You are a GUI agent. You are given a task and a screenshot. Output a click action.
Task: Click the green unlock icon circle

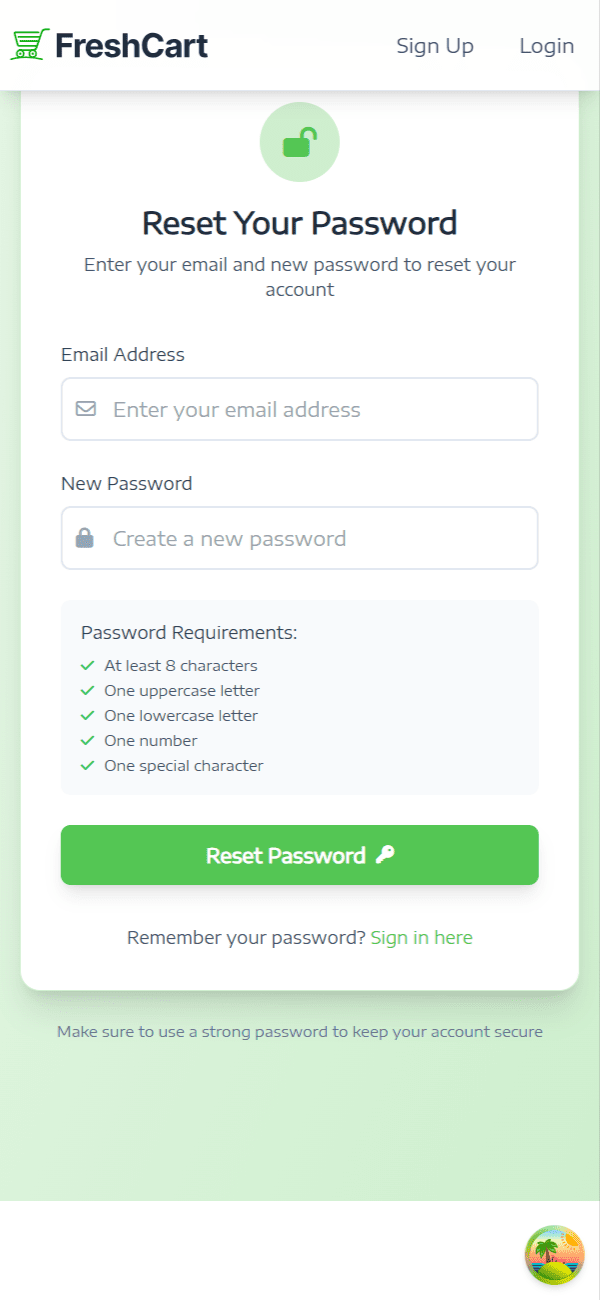point(300,142)
